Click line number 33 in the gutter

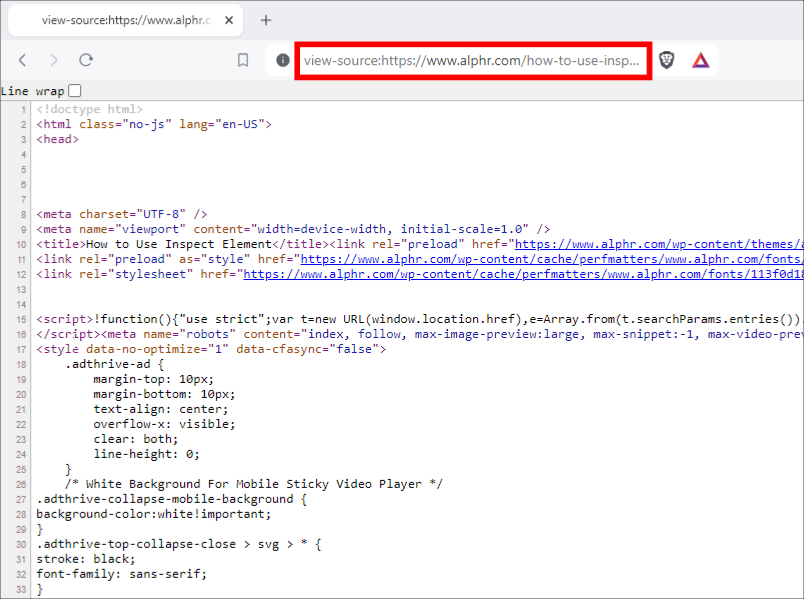coord(21,589)
